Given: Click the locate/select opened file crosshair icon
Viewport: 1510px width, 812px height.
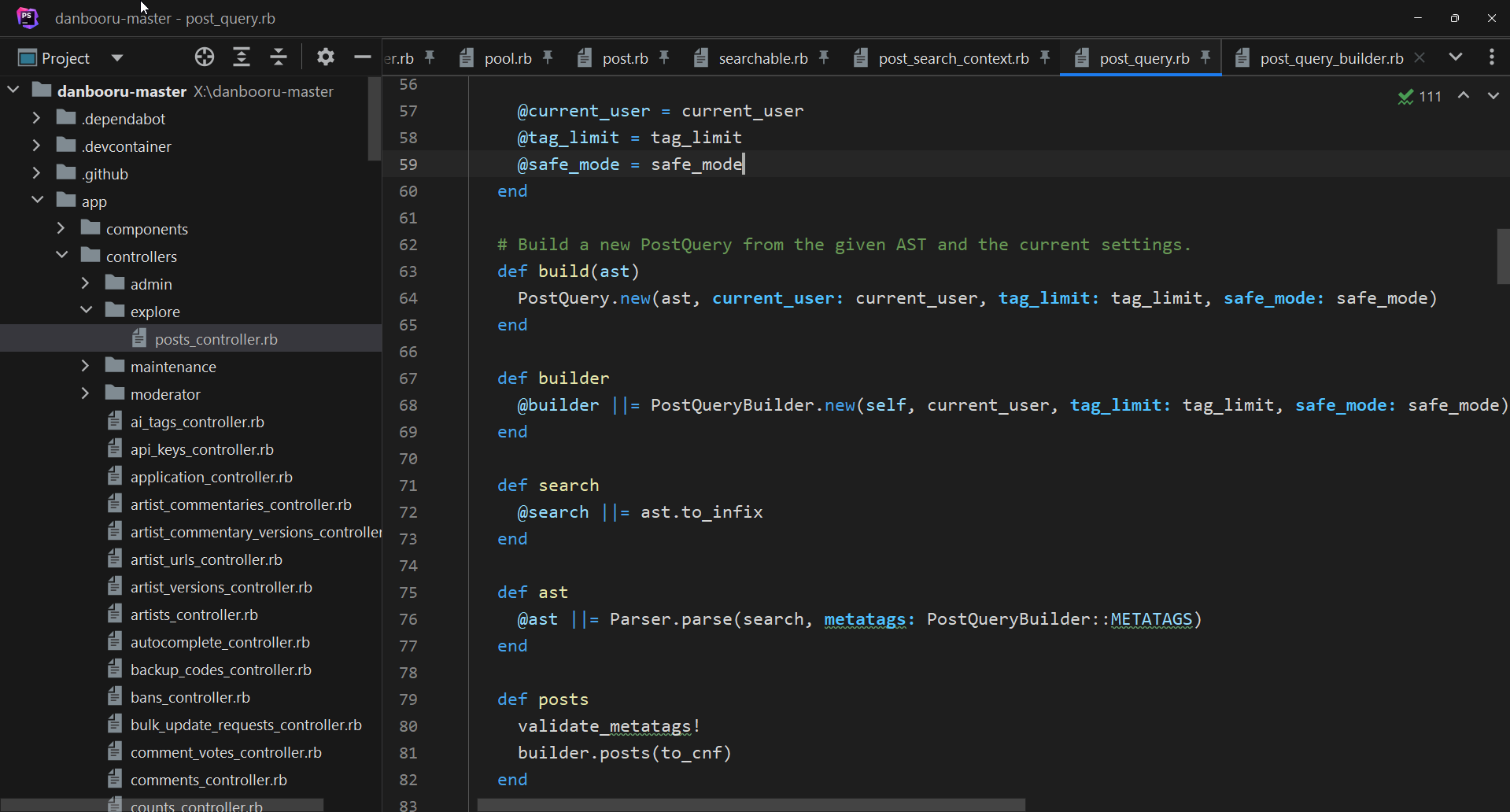Looking at the screenshot, I should click(x=205, y=57).
